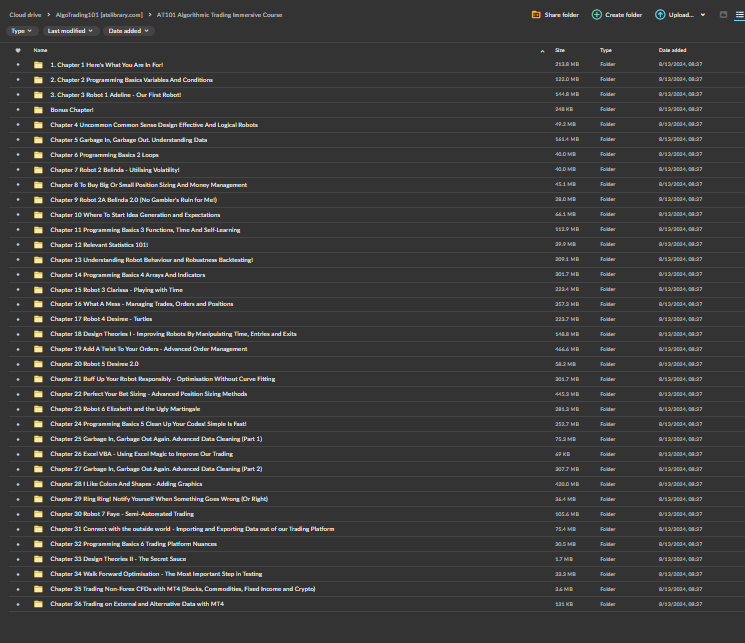Click folder icon of Chapter 33 Design Theories II
The image size is (745, 643).
click(38, 559)
